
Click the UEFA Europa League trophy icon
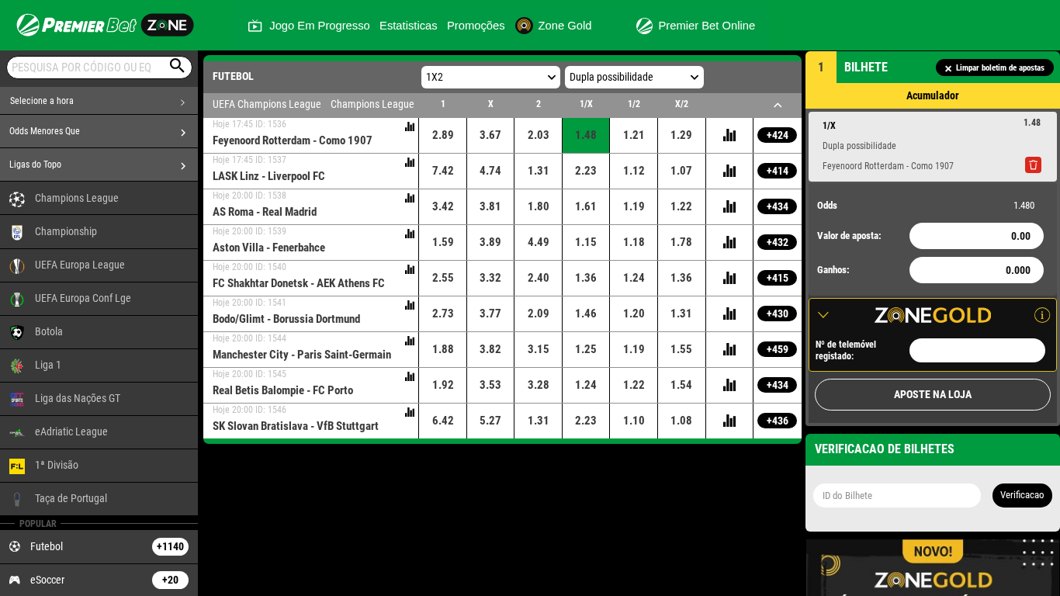point(17,266)
